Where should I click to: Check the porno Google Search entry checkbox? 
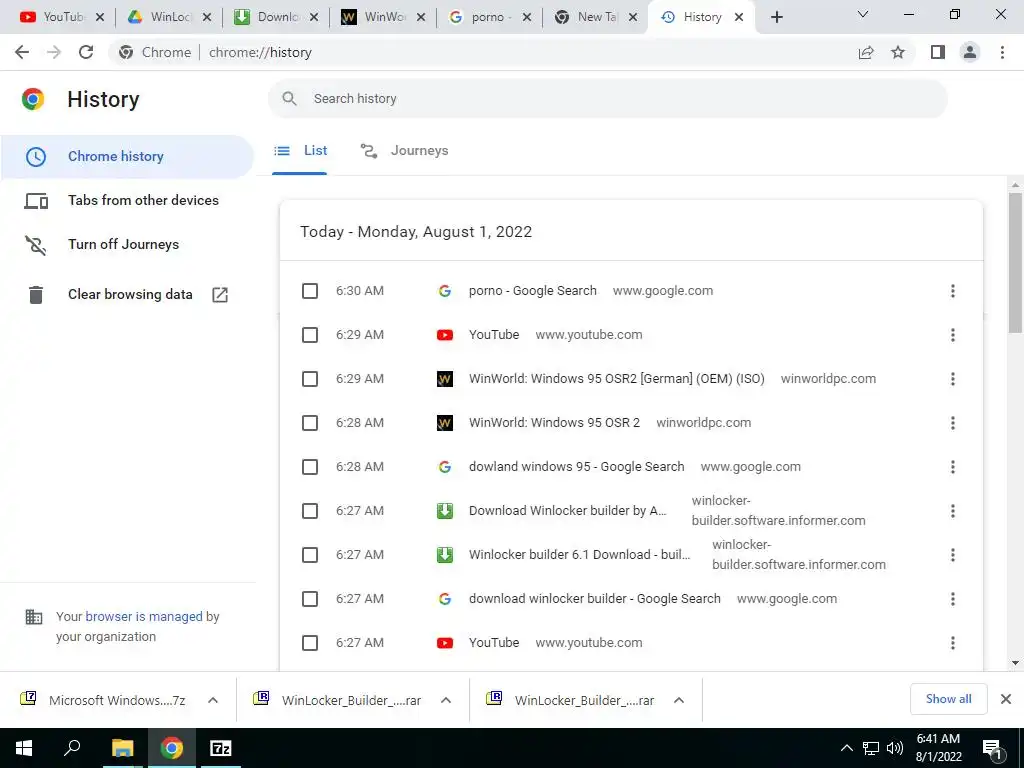(x=310, y=291)
